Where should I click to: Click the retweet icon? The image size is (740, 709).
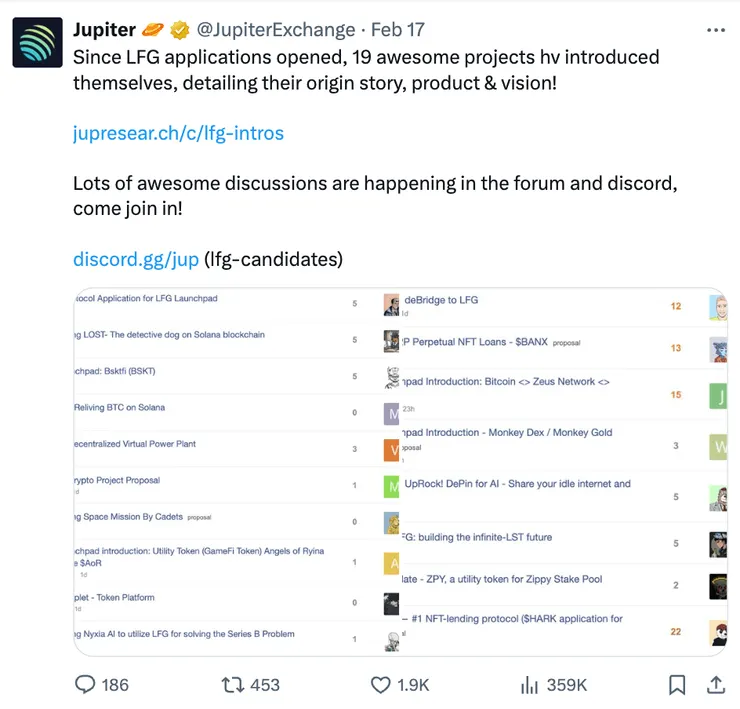232,684
